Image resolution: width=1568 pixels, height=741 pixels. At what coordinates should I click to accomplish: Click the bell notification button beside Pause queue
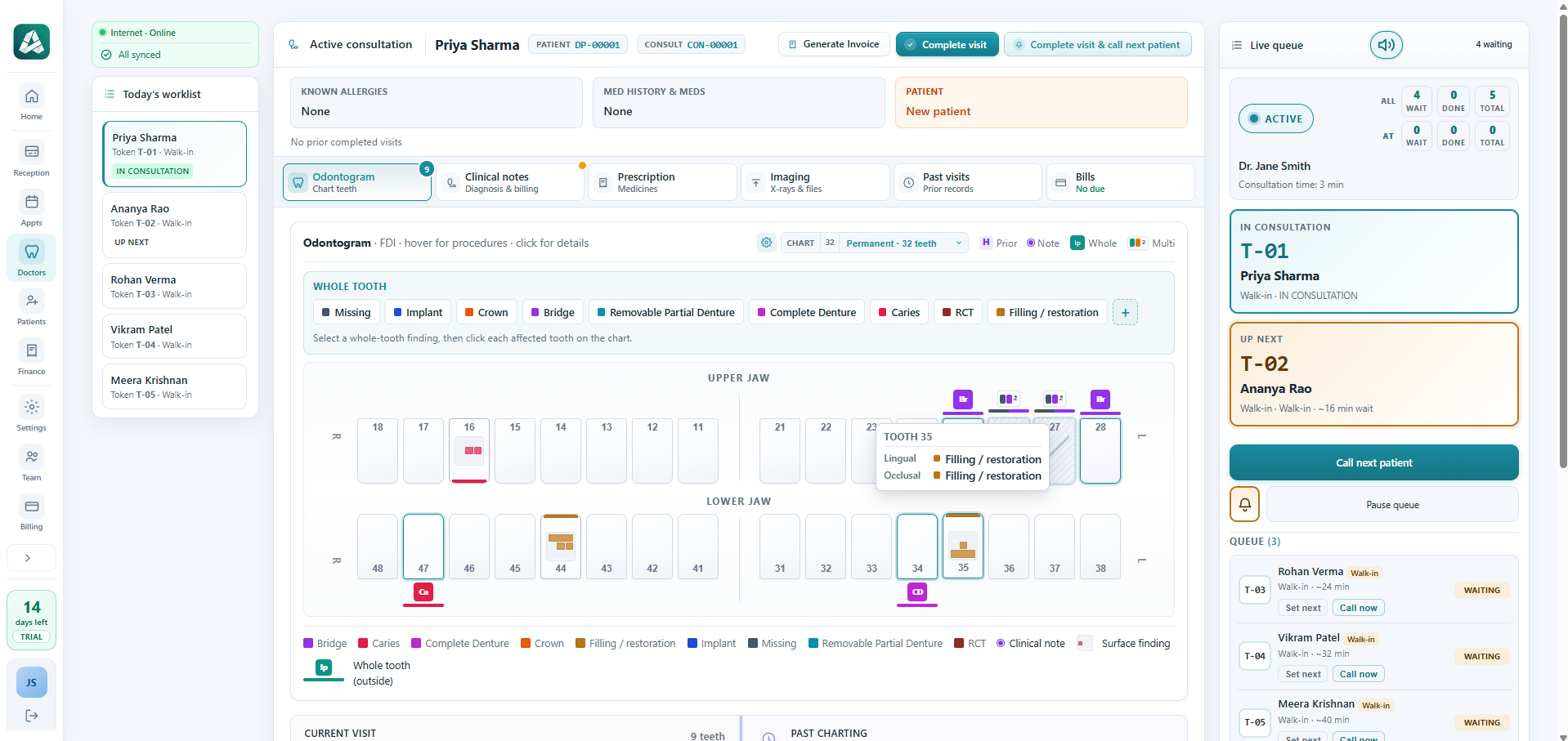[x=1245, y=504]
